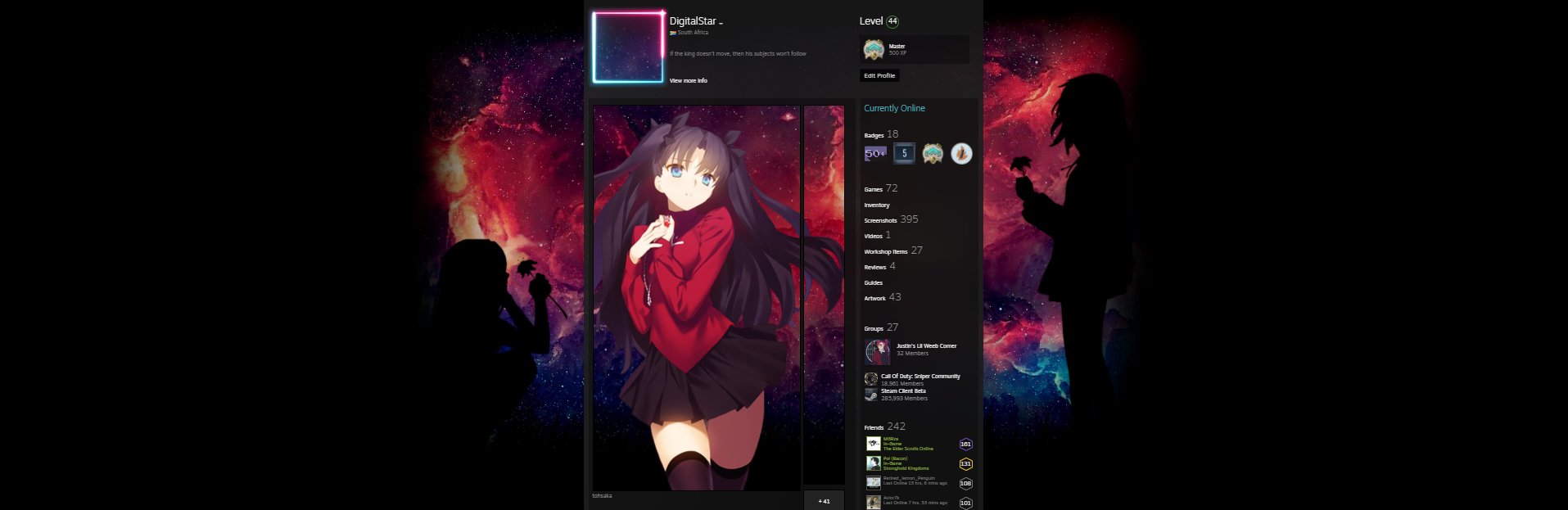Screen dimensions: 1568x510
Task: Open the Master badge icon under Level
Action: pos(874,49)
